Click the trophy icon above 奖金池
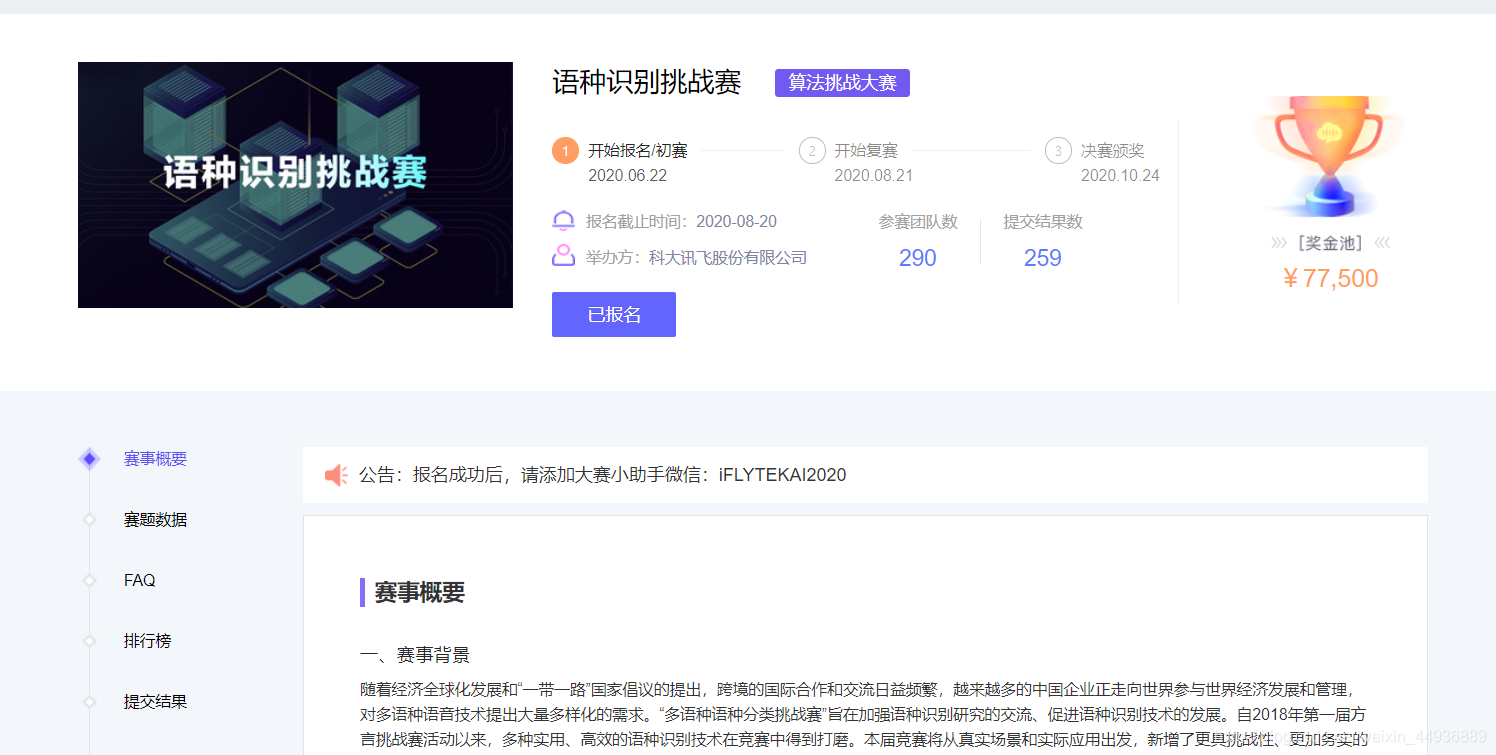 [x=1326, y=155]
